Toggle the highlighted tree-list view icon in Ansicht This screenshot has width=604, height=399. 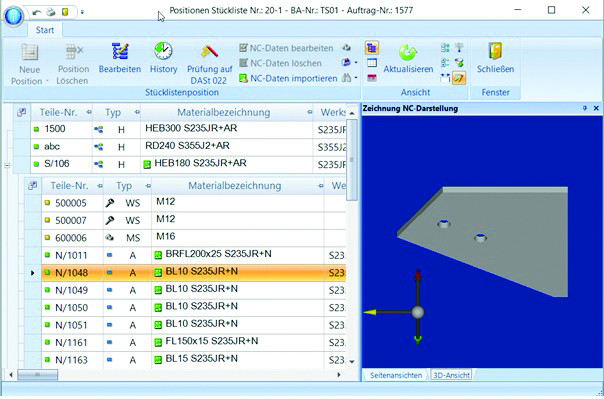[372, 48]
